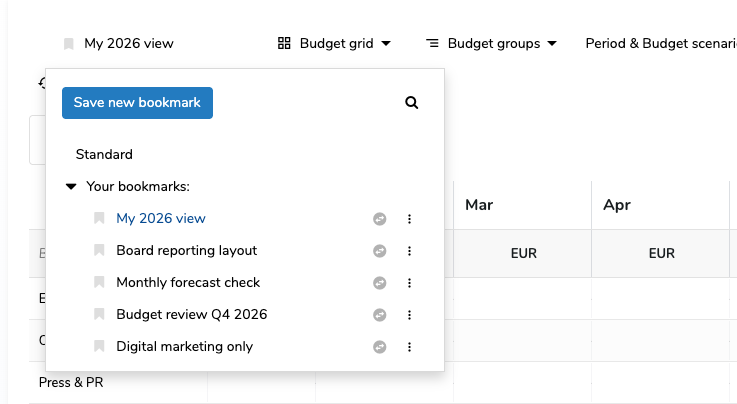Click update icon for Monthly forecast check
This screenshot has width=737, height=404.
tap(380, 283)
